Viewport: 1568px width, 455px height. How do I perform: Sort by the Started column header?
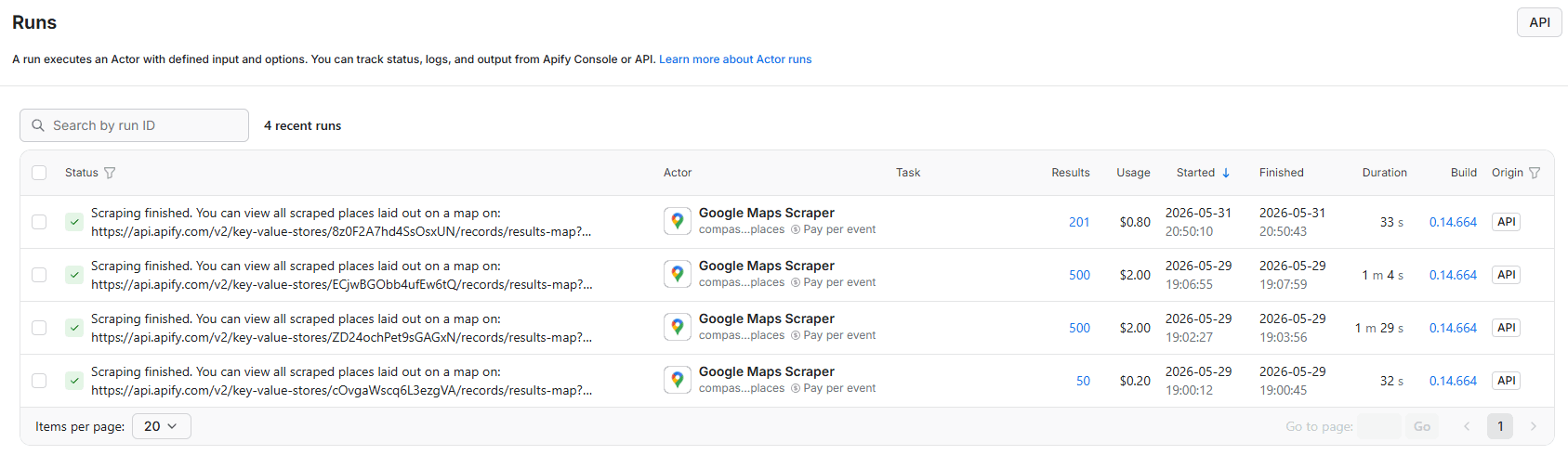point(1195,173)
